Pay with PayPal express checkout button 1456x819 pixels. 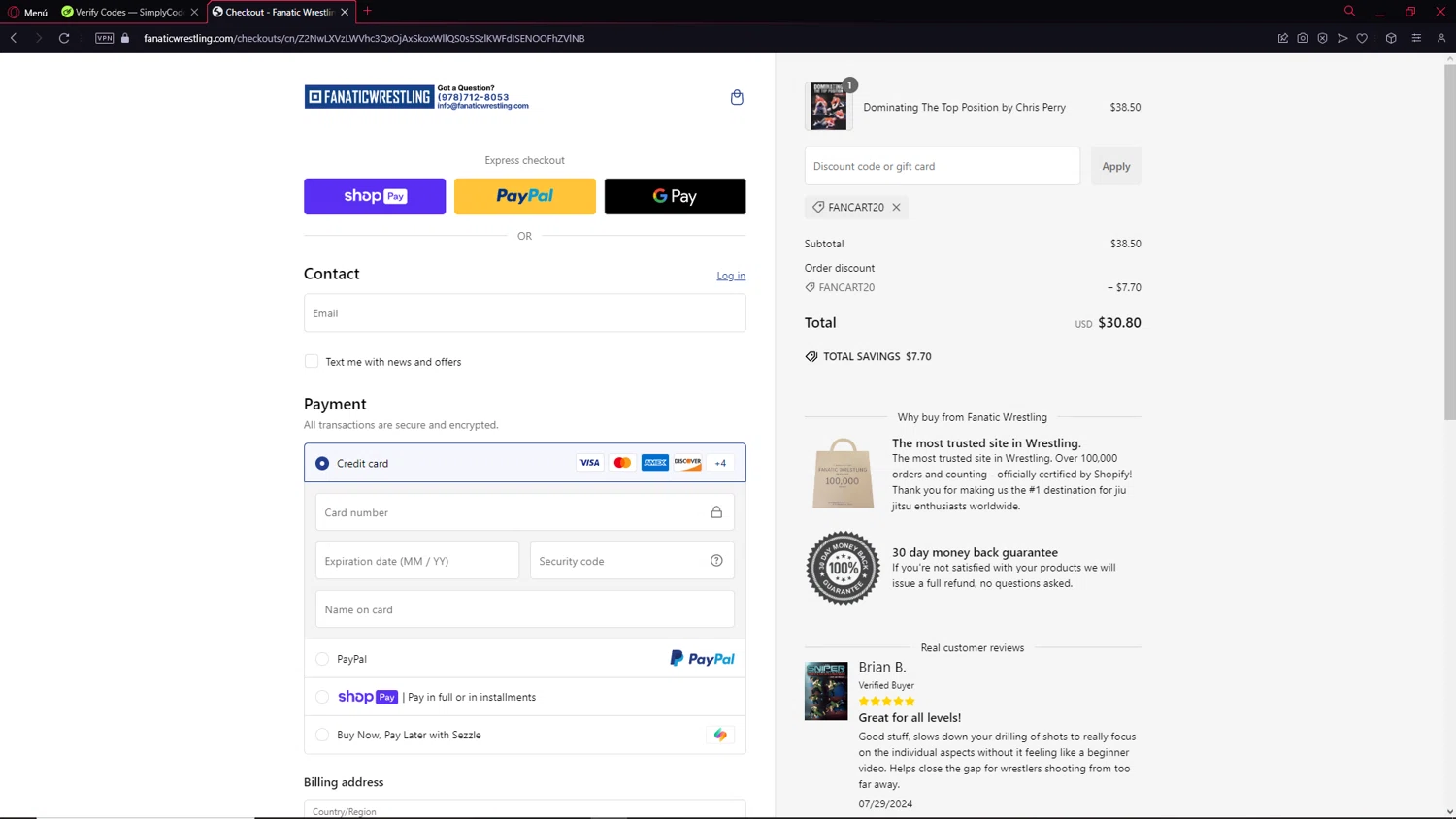[525, 196]
